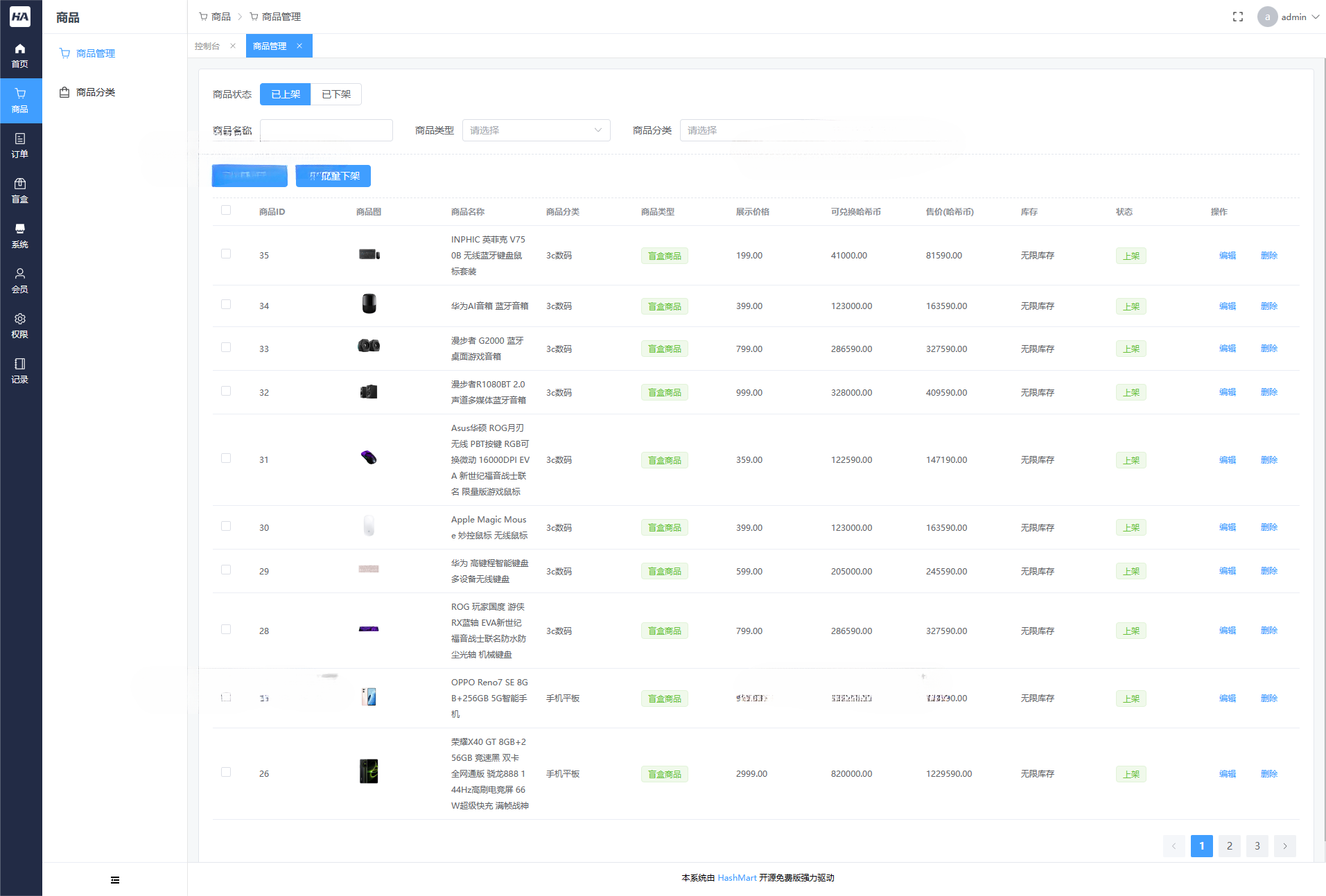Switch to the 控制台 tab
The image size is (1326, 896).
207,46
